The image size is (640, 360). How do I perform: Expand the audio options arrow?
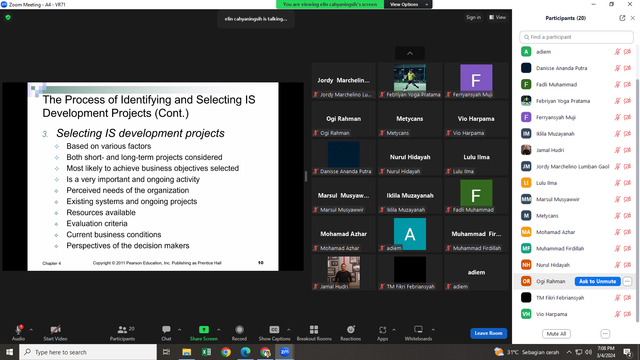(x=31, y=330)
